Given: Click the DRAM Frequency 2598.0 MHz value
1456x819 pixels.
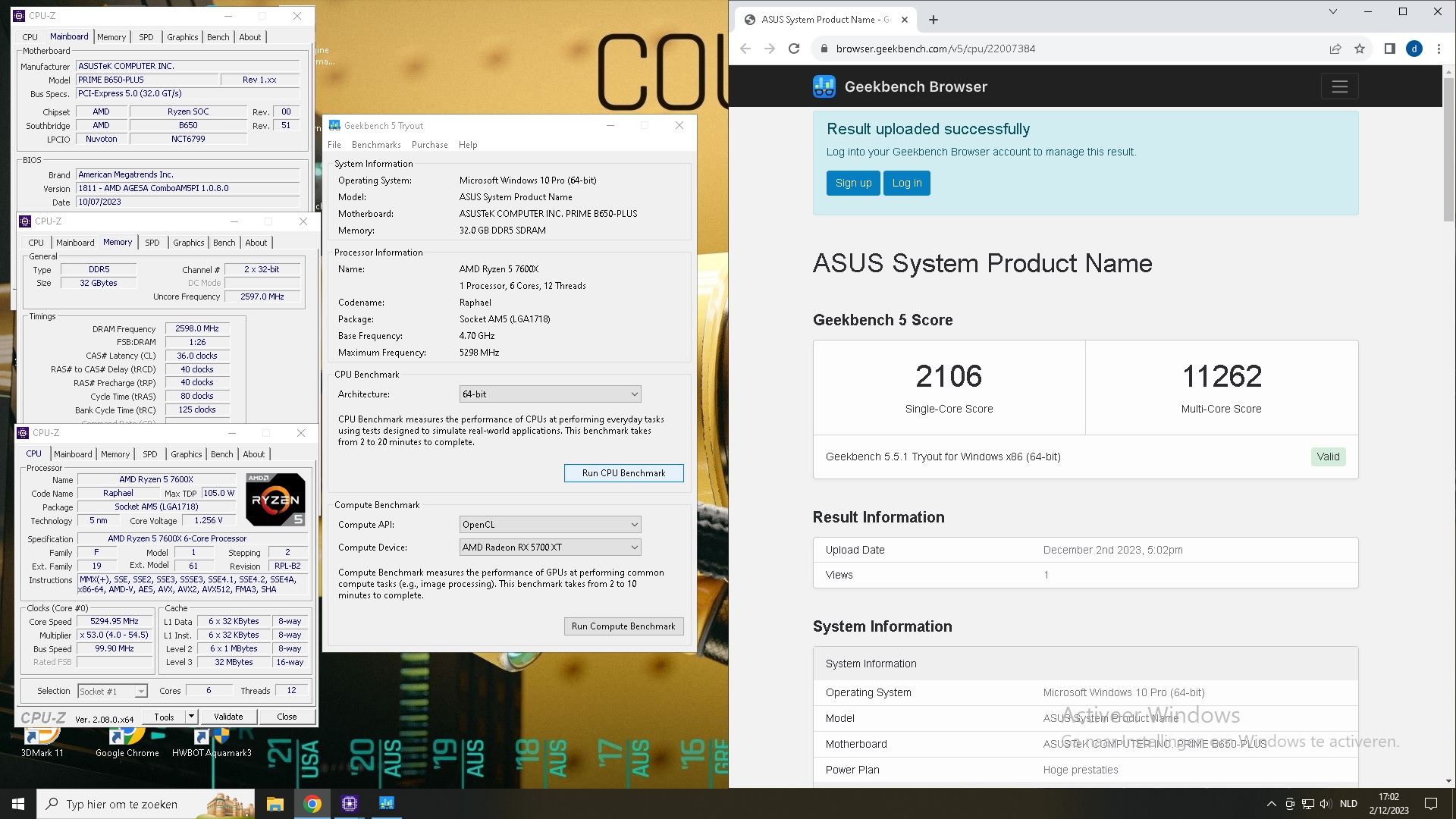Looking at the screenshot, I should pos(197,329).
